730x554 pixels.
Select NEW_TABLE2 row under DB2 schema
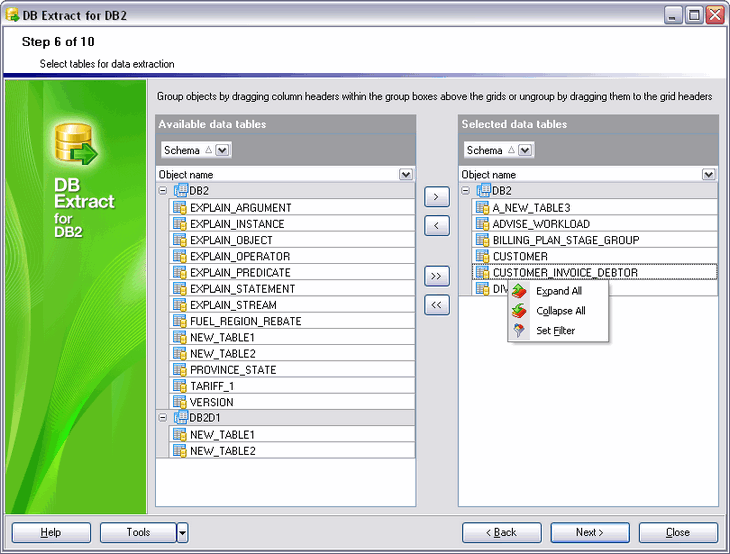(x=292, y=353)
